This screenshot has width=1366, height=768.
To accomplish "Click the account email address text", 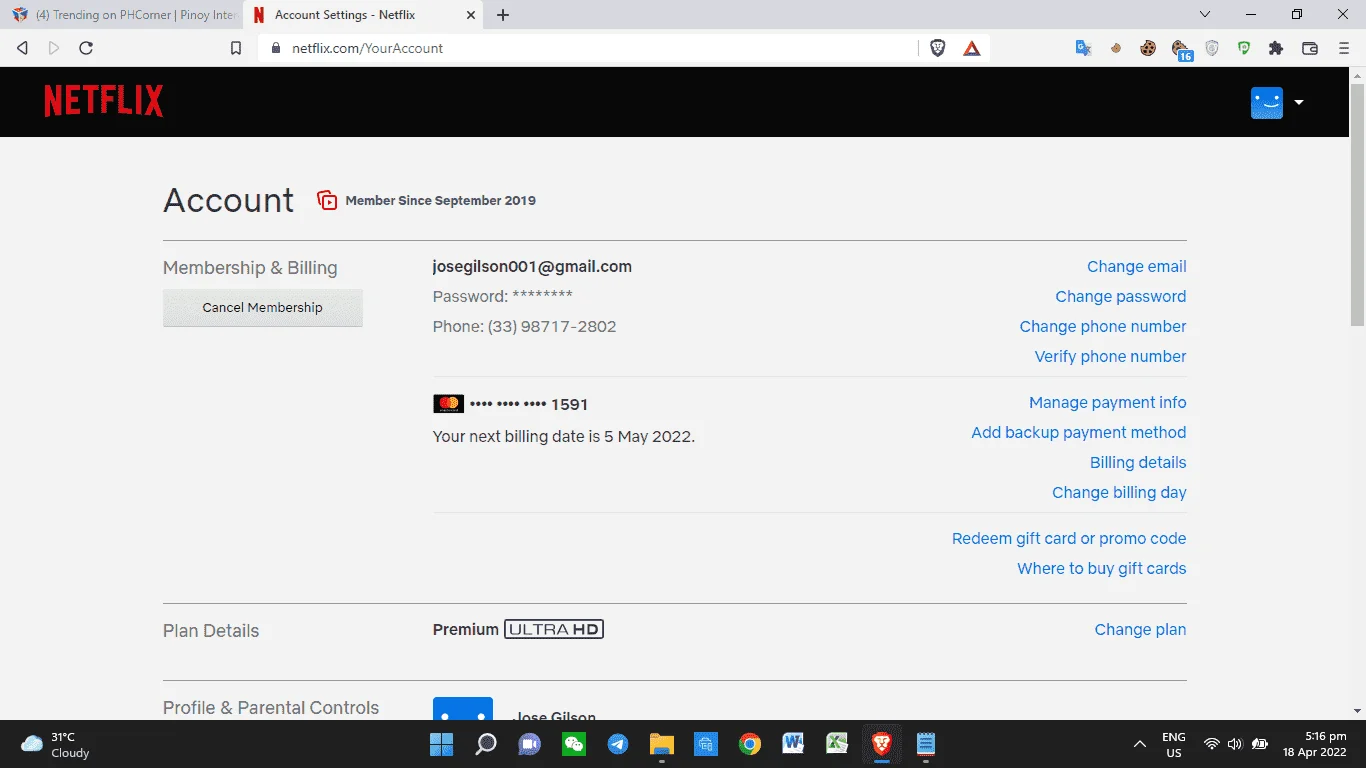I will coord(532,267).
